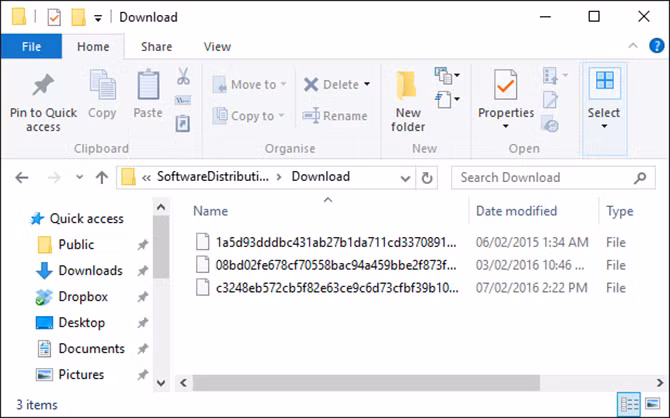Go up one folder level arrow

pos(101,178)
